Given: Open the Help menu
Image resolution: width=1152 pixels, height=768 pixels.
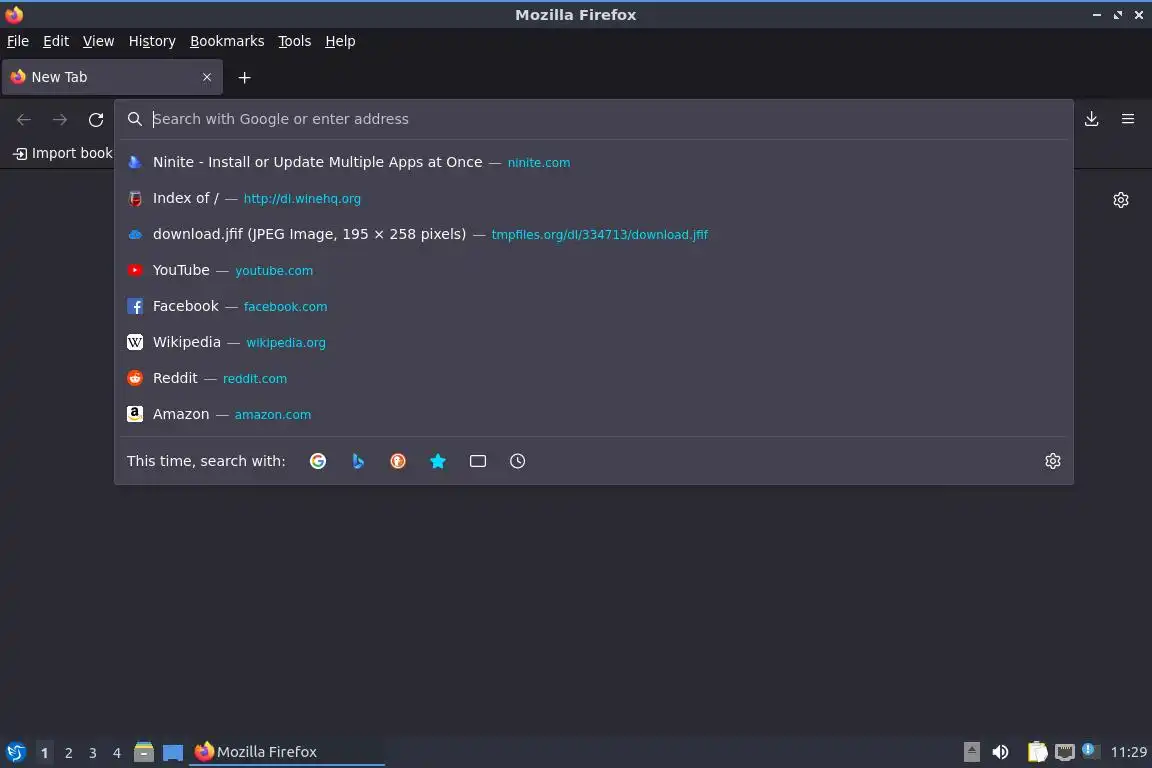Looking at the screenshot, I should coord(340,41).
